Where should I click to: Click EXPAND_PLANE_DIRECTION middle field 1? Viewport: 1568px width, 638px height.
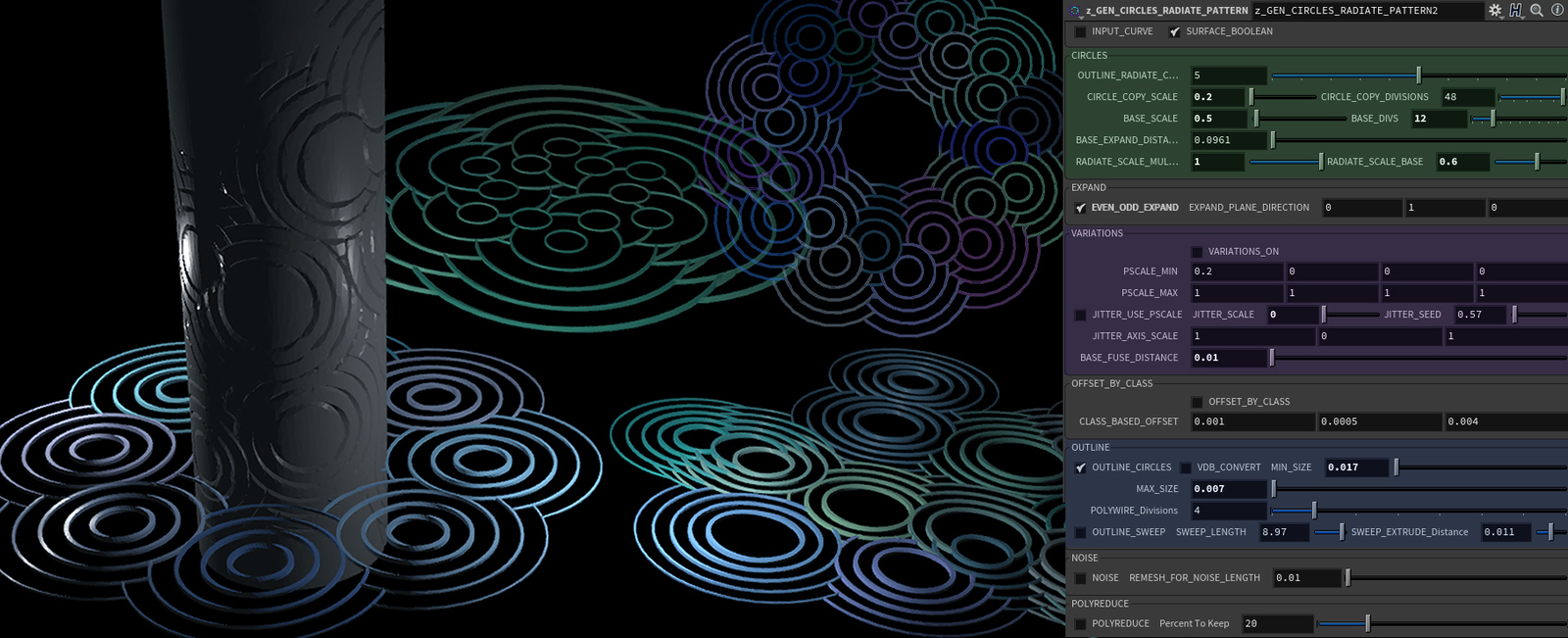[1445, 208]
